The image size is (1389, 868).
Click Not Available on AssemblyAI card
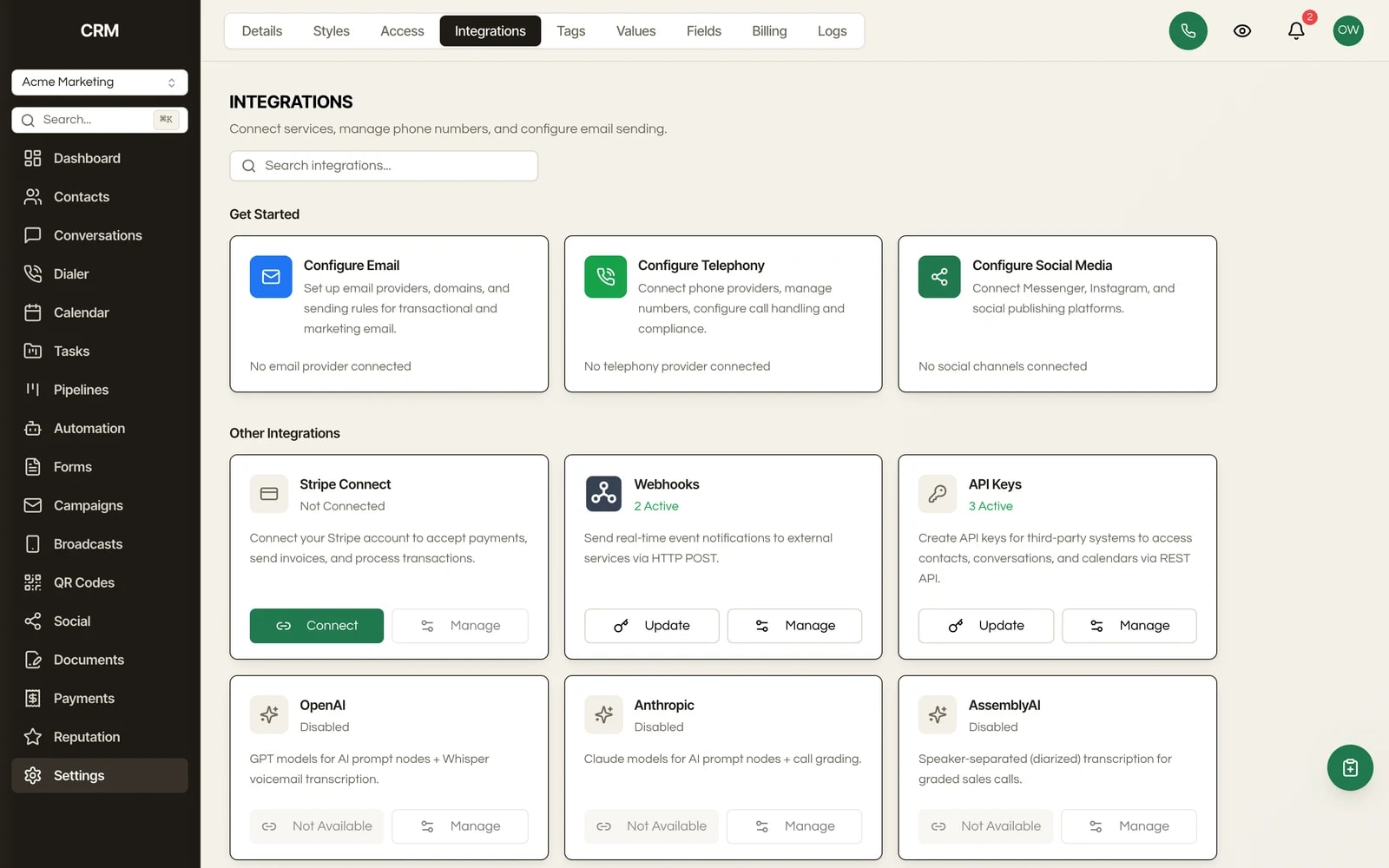986,826
